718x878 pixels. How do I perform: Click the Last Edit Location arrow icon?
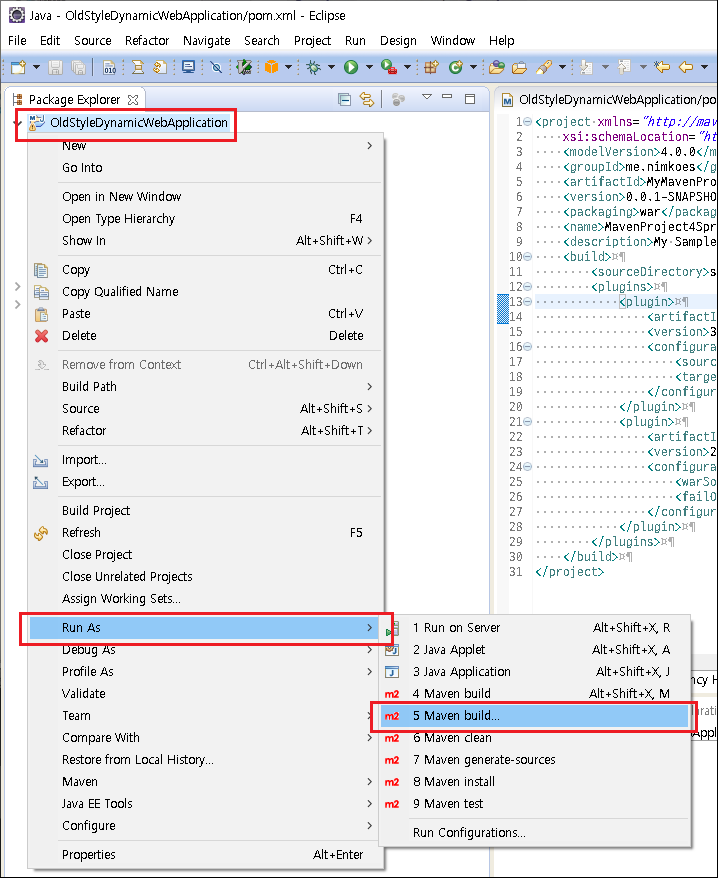[662, 68]
